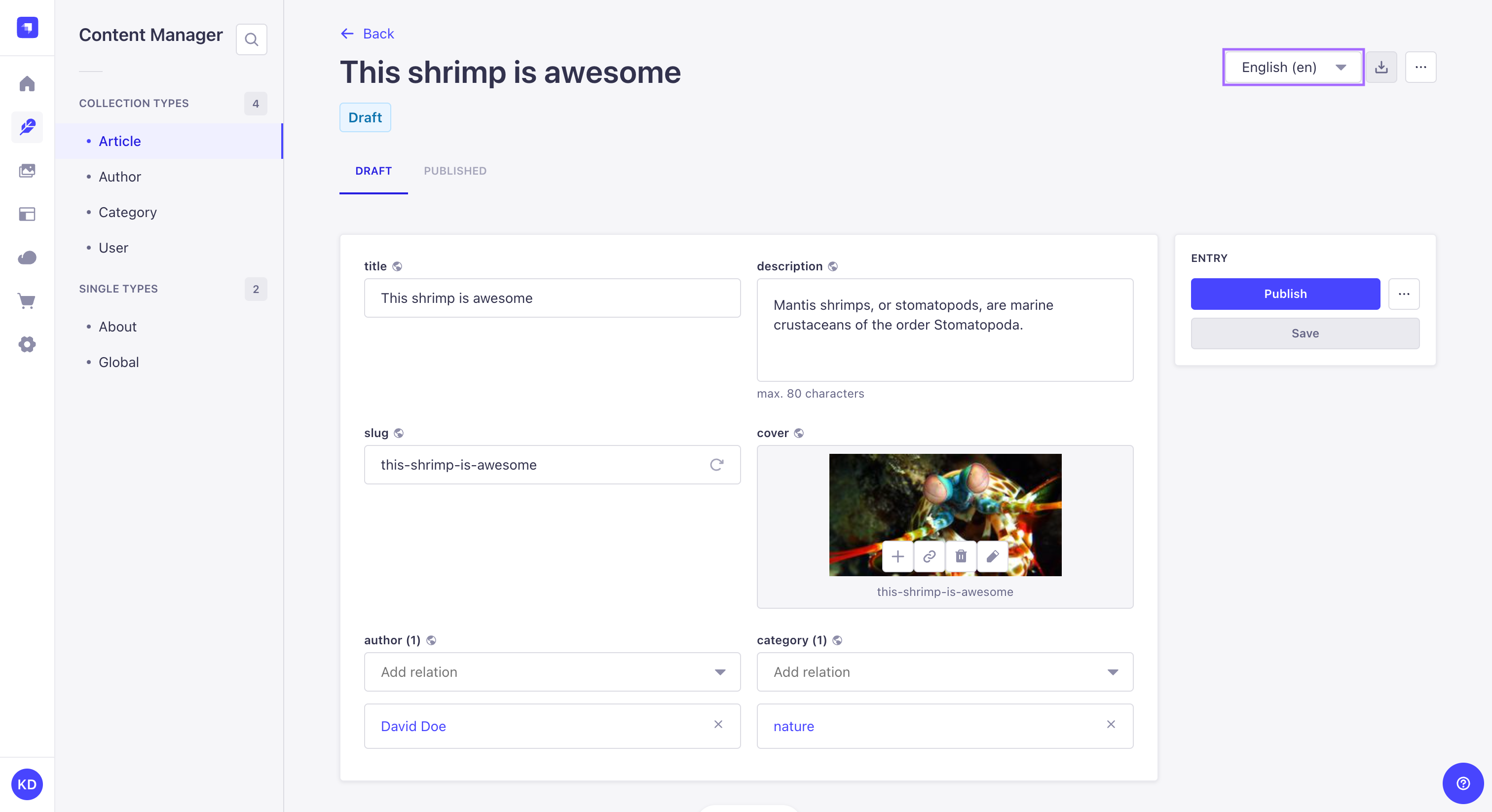1492x812 pixels.
Task: Regenerate the slug with the refresh icon
Action: [717, 465]
